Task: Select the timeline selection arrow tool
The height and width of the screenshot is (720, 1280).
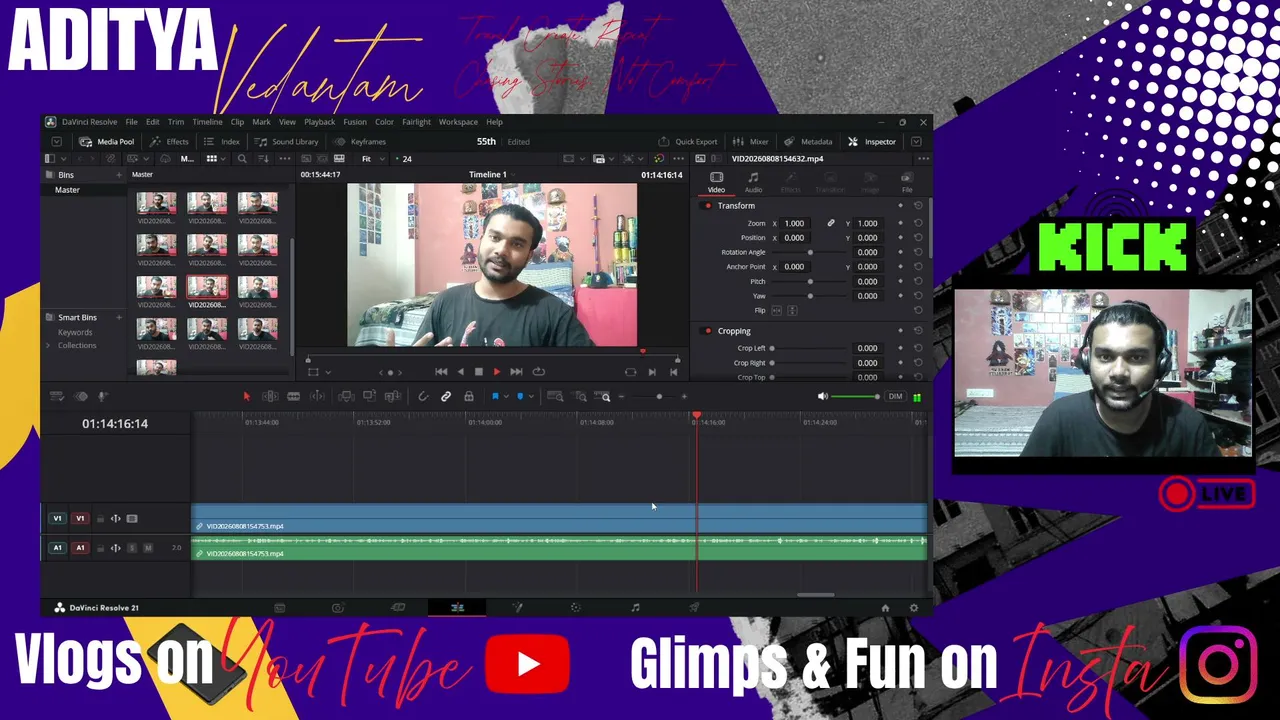Action: coord(246,397)
